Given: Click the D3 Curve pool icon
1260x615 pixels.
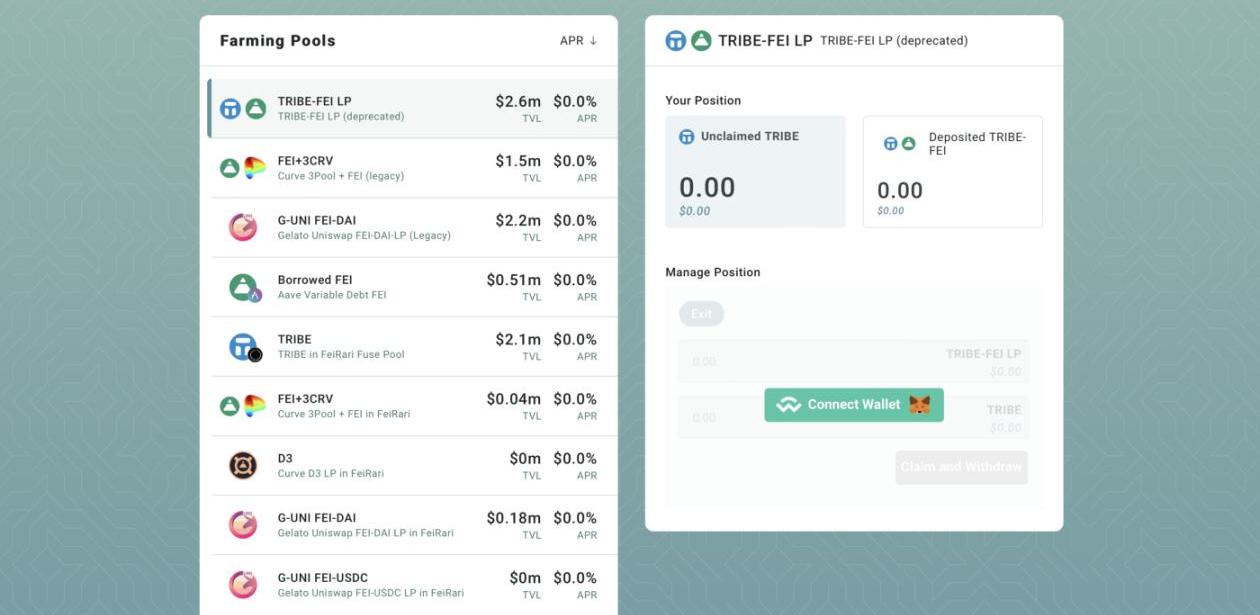Looking at the screenshot, I should 242,466.
